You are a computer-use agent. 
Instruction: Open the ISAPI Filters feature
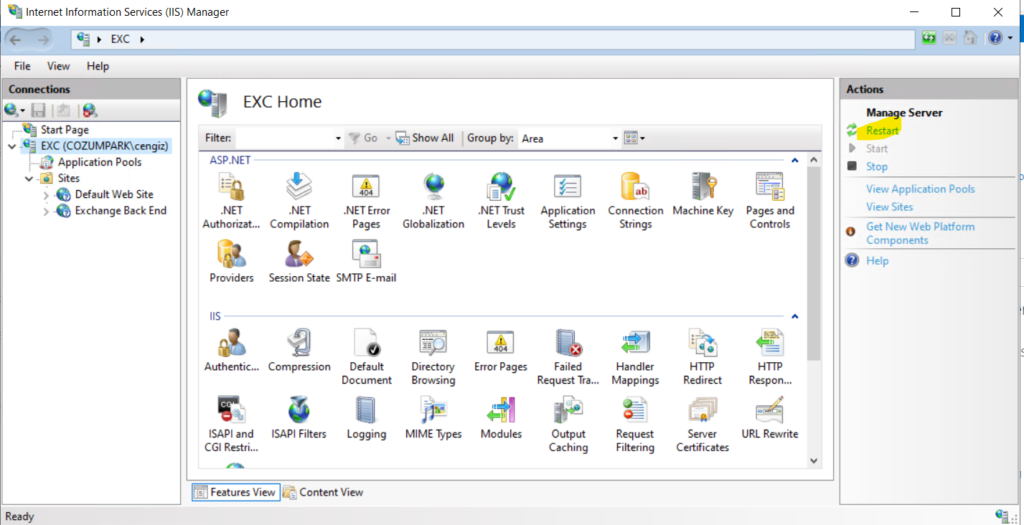pos(299,418)
